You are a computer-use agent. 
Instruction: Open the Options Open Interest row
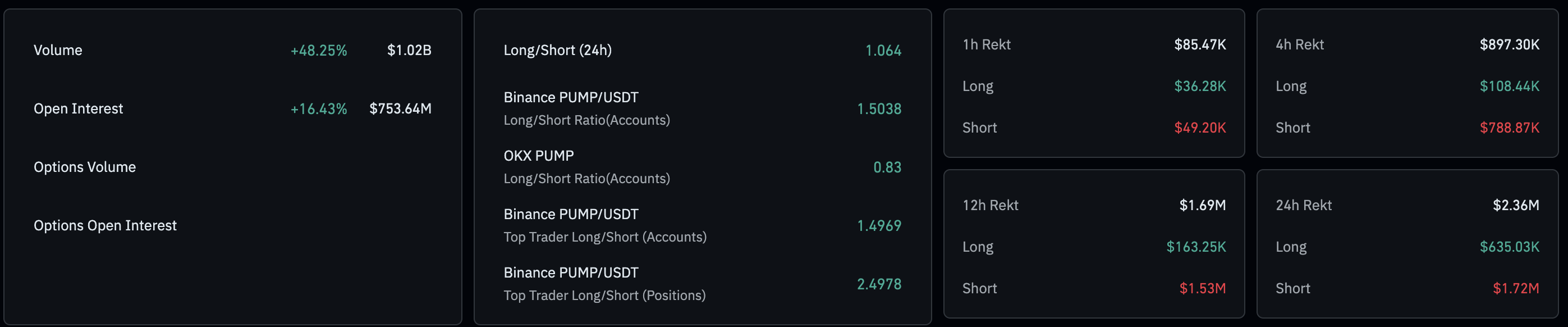(105, 225)
